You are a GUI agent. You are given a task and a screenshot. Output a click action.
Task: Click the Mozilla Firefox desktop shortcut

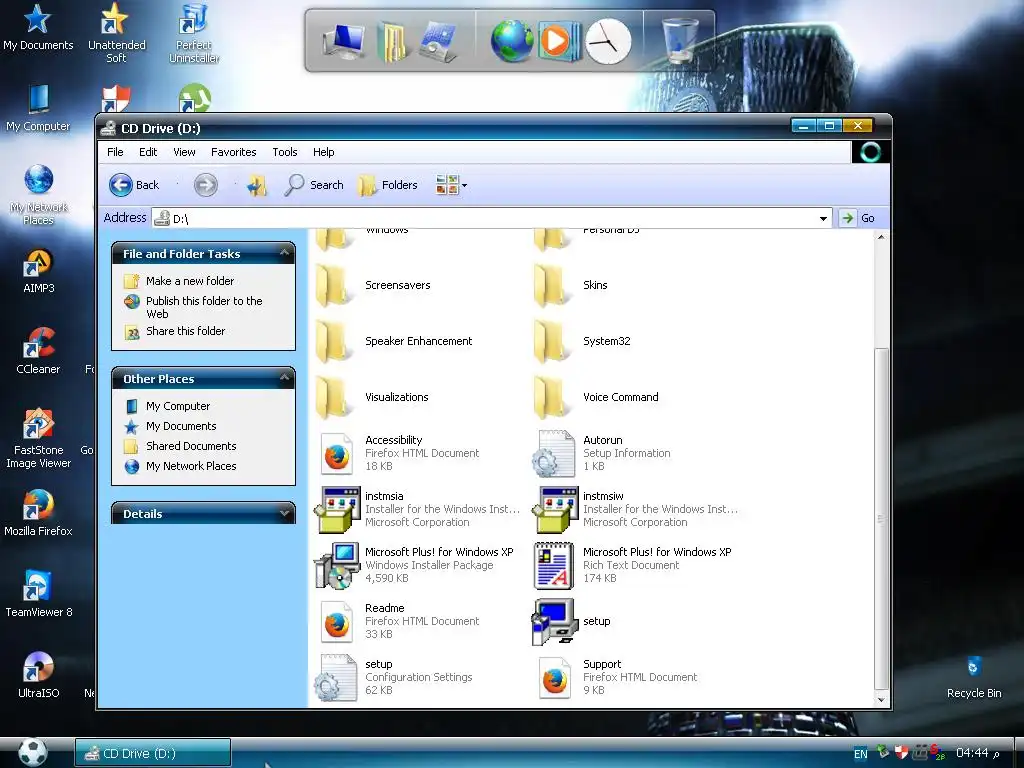tap(39, 513)
